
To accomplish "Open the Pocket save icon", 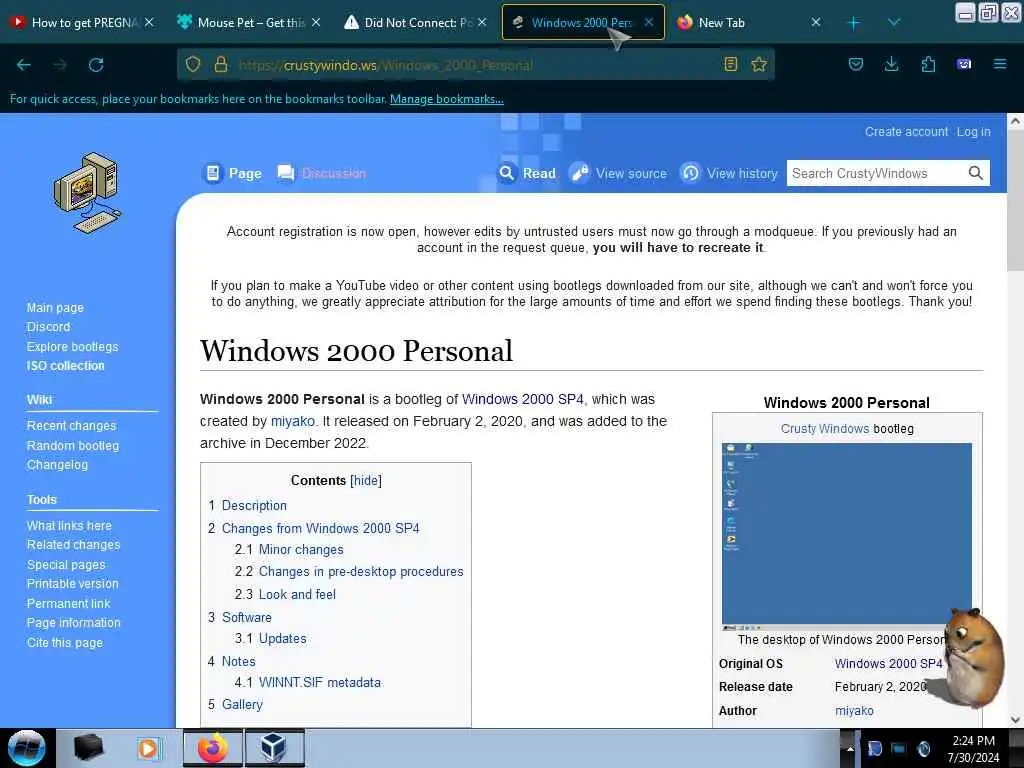I will tap(856, 64).
